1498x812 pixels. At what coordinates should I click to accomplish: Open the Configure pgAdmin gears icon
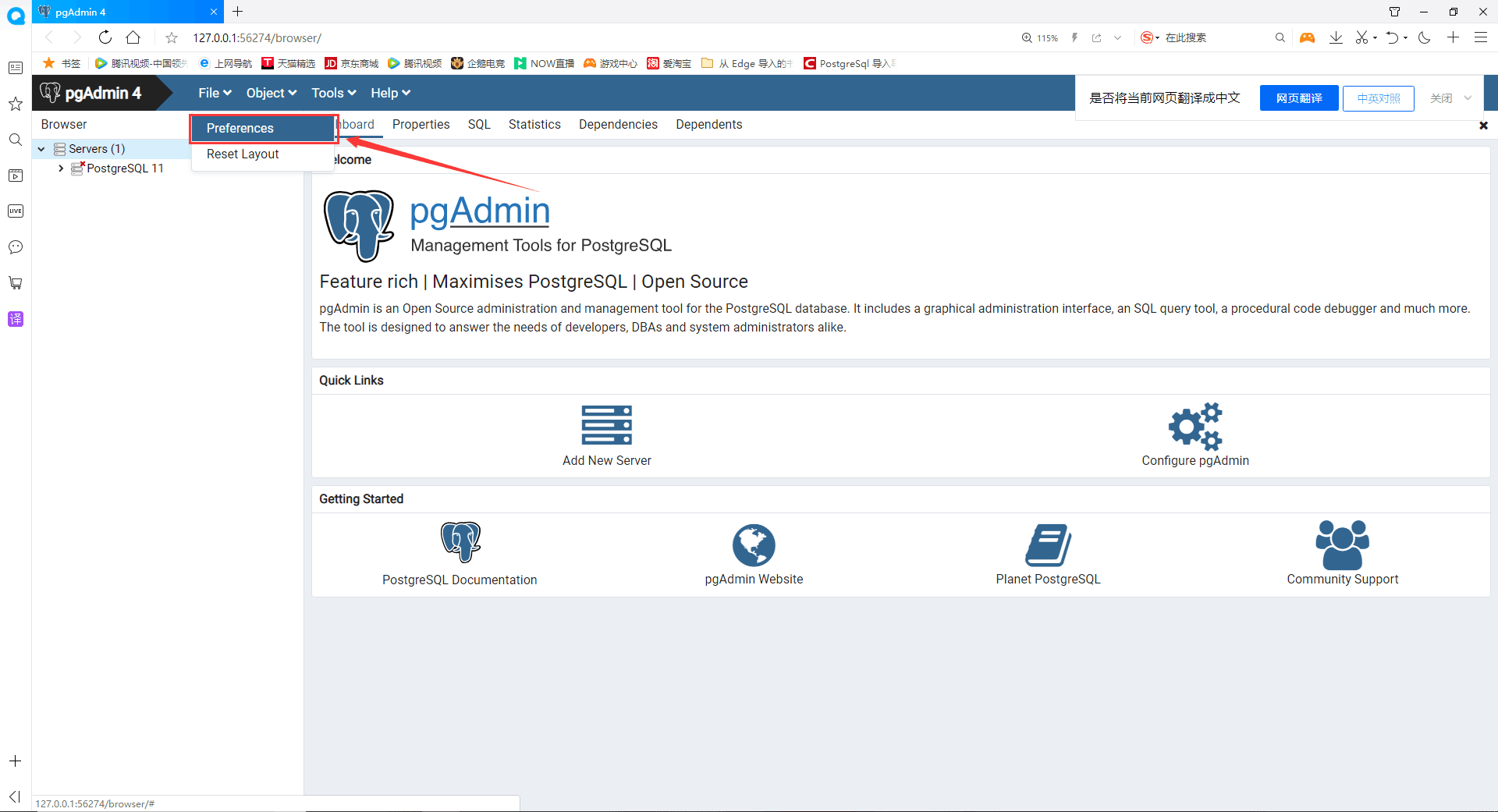(1194, 426)
